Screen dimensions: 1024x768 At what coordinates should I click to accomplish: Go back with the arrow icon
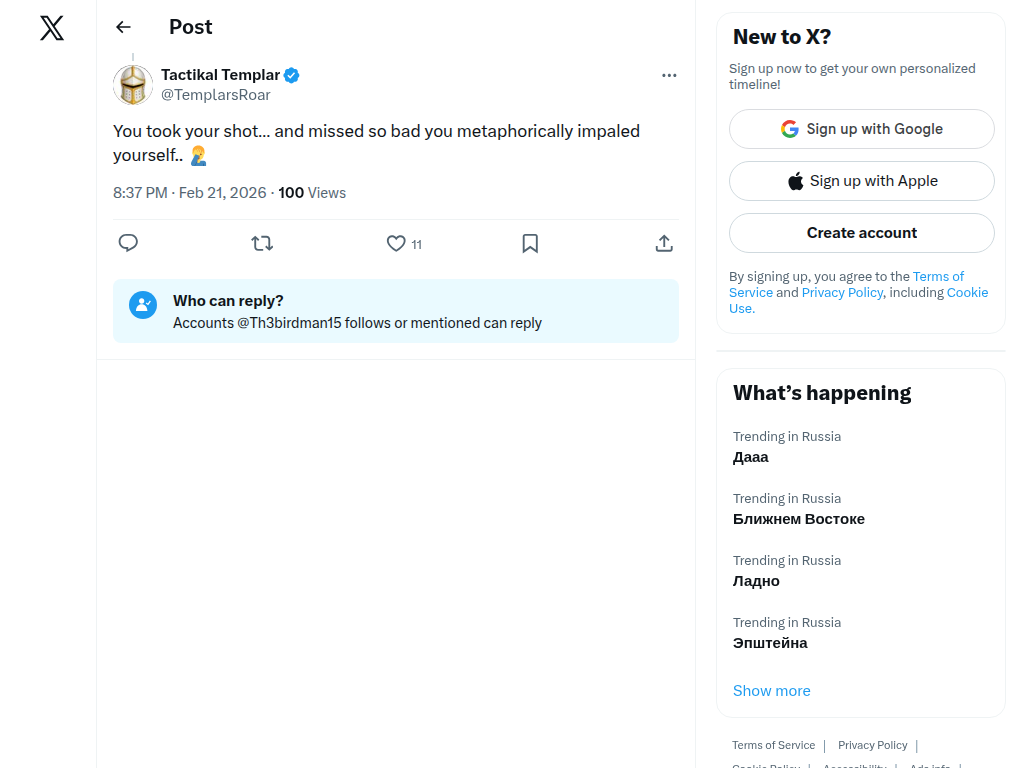click(x=123, y=27)
